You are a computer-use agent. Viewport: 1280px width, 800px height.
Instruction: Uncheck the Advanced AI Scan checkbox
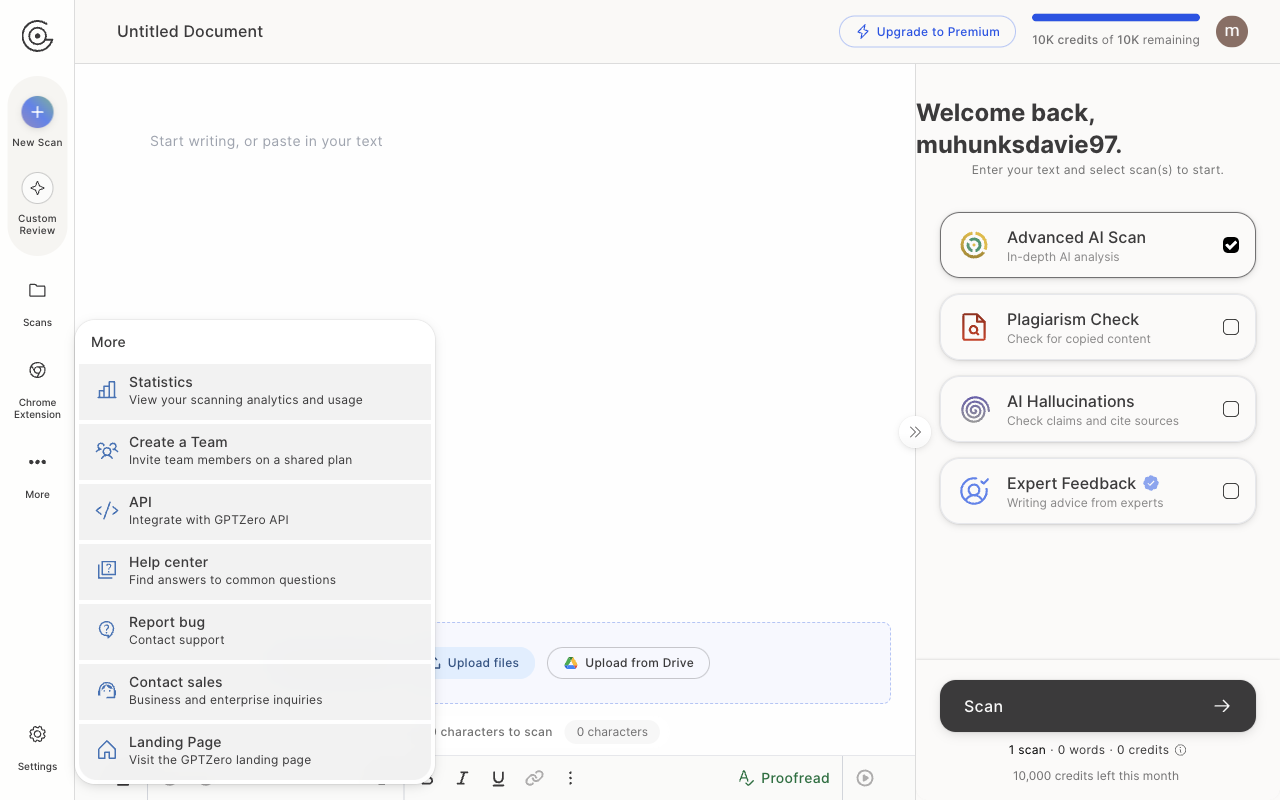(x=1231, y=245)
